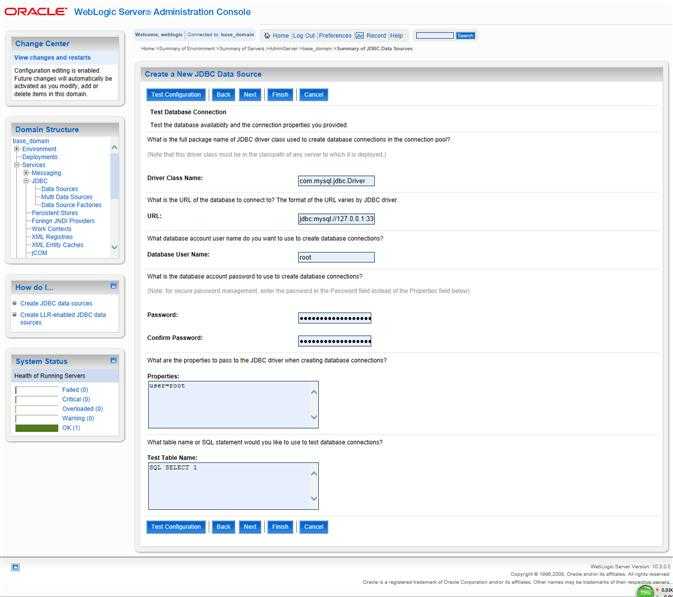673x597 pixels.
Task: Open Create LLR-enabled JDBC data sources link
Action: click(63, 318)
